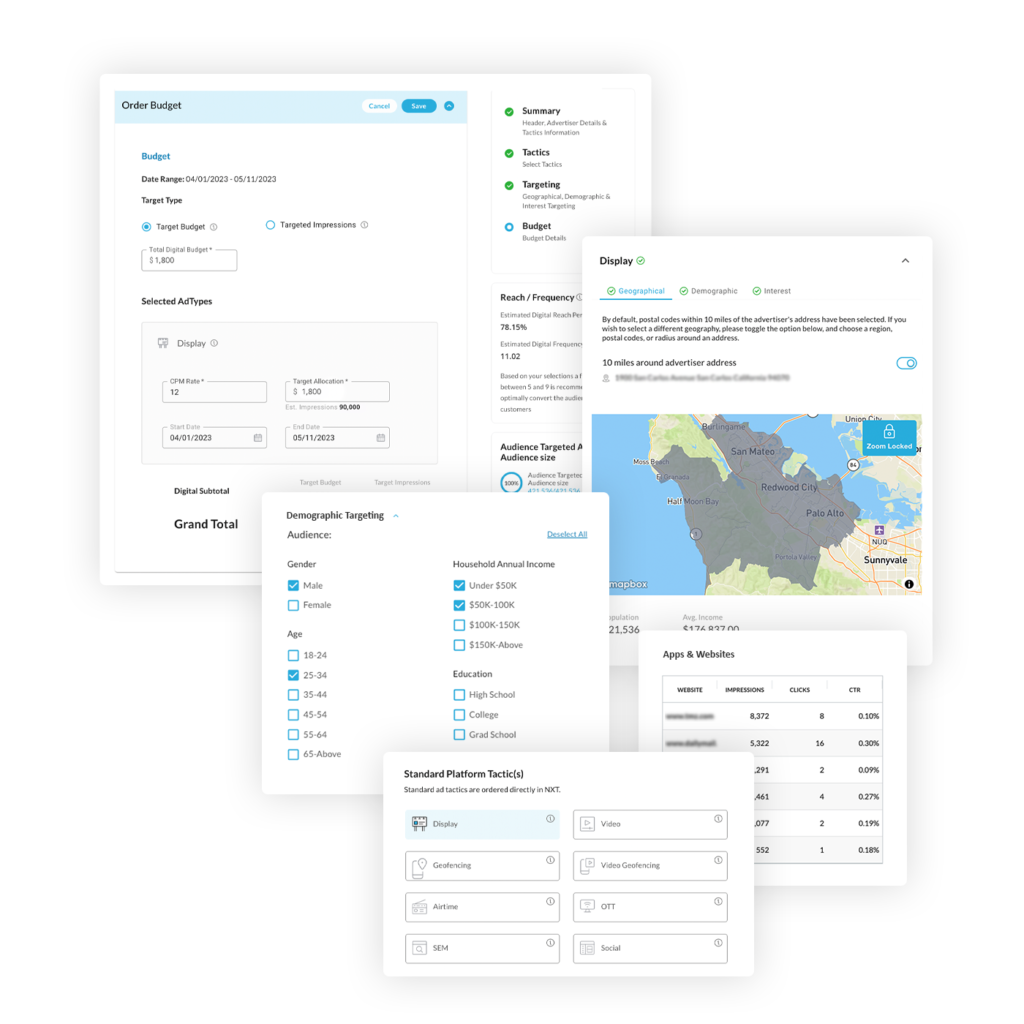
Task: Click the info icon beside Target Budget
Action: click(x=214, y=227)
